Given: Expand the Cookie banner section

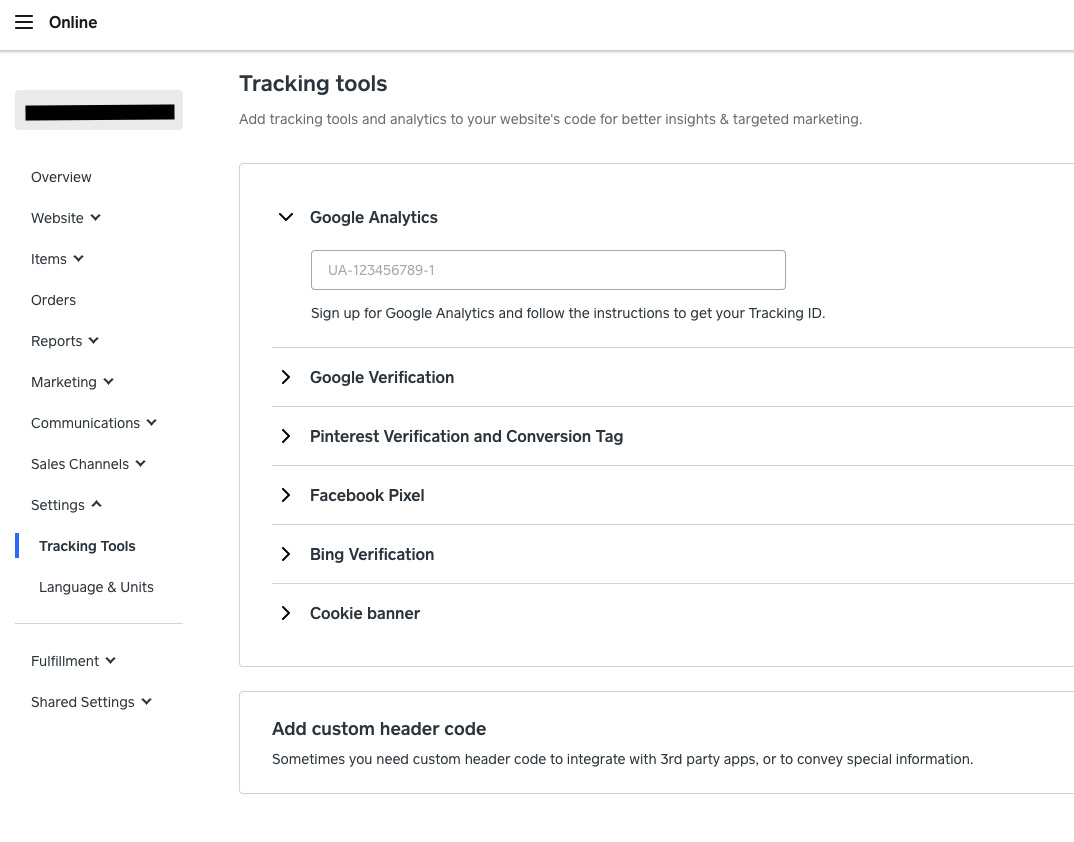Looking at the screenshot, I should pos(286,613).
